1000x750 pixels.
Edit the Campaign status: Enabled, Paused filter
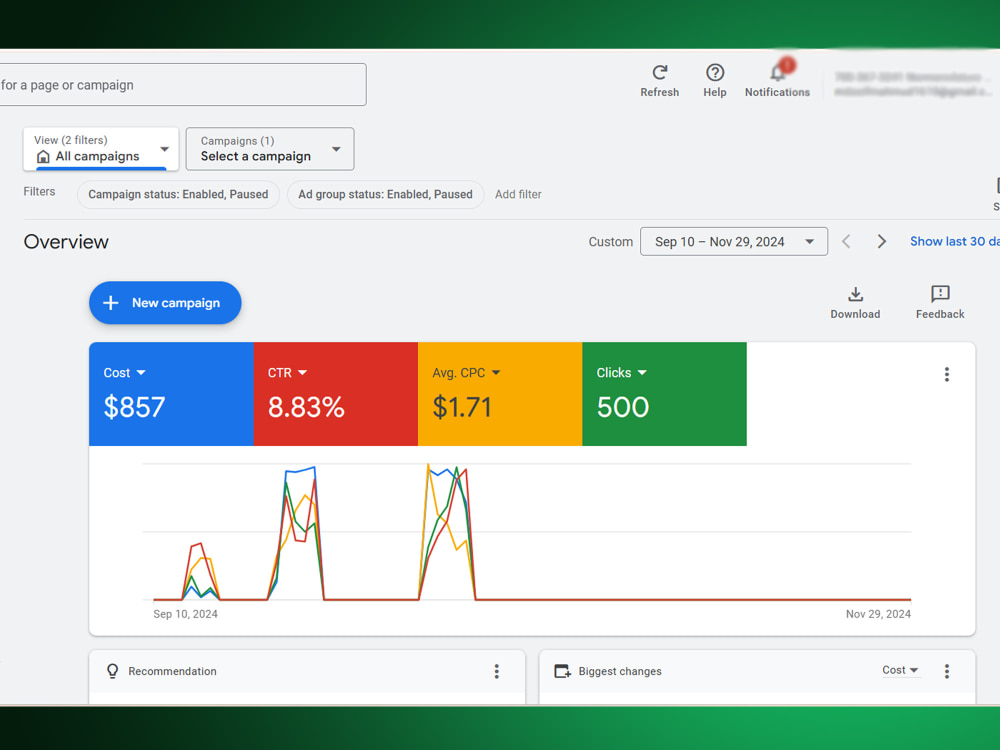(x=178, y=195)
